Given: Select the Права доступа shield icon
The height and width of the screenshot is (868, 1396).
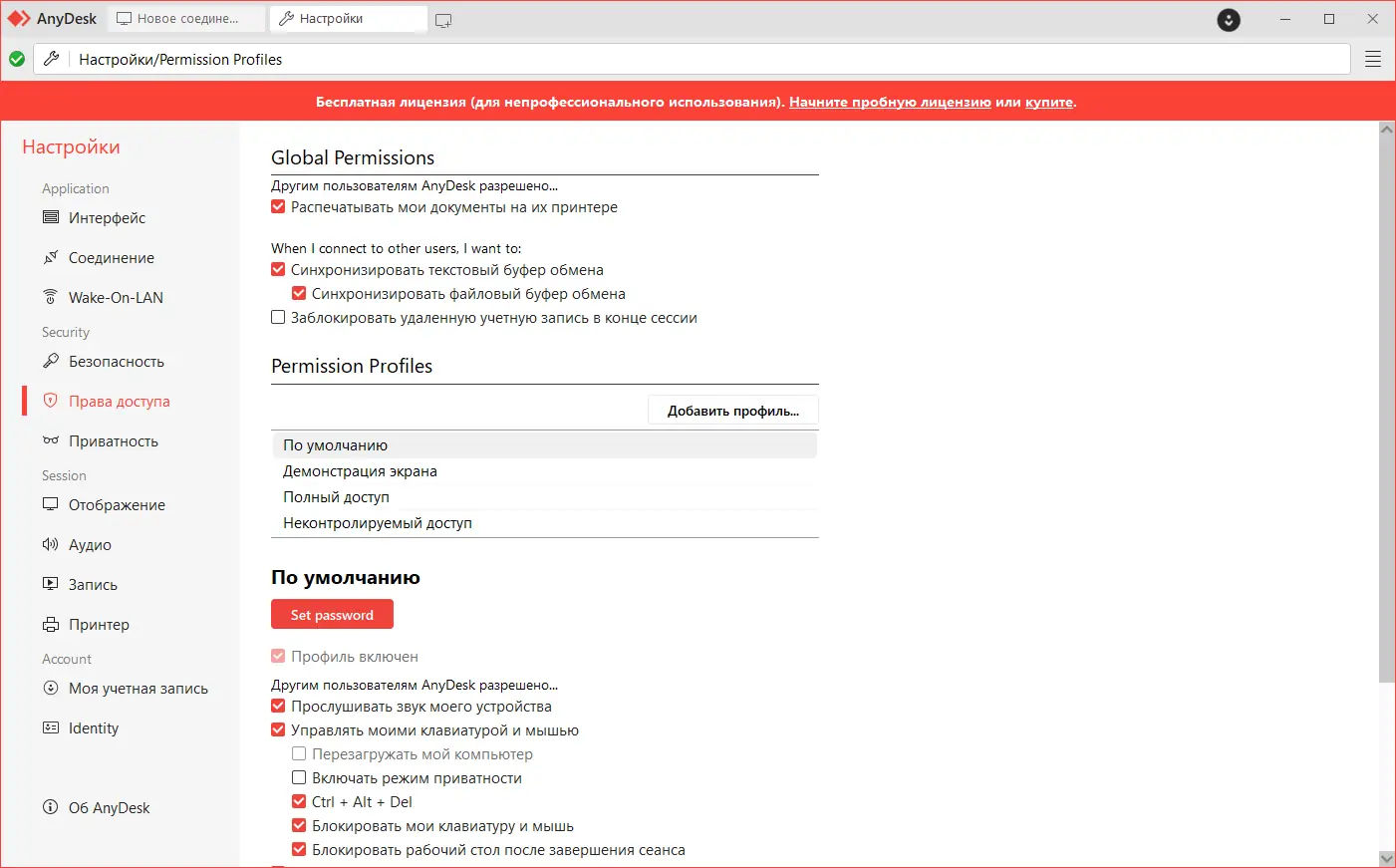Looking at the screenshot, I should pos(51,401).
